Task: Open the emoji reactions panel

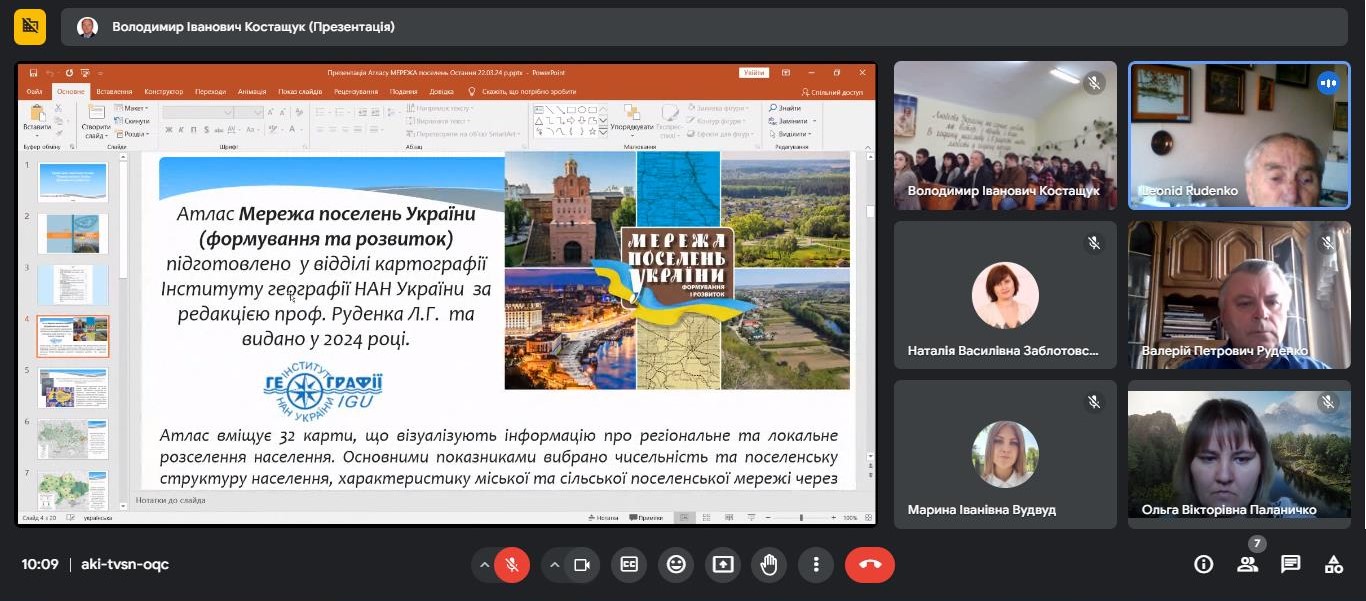Action: tap(676, 565)
